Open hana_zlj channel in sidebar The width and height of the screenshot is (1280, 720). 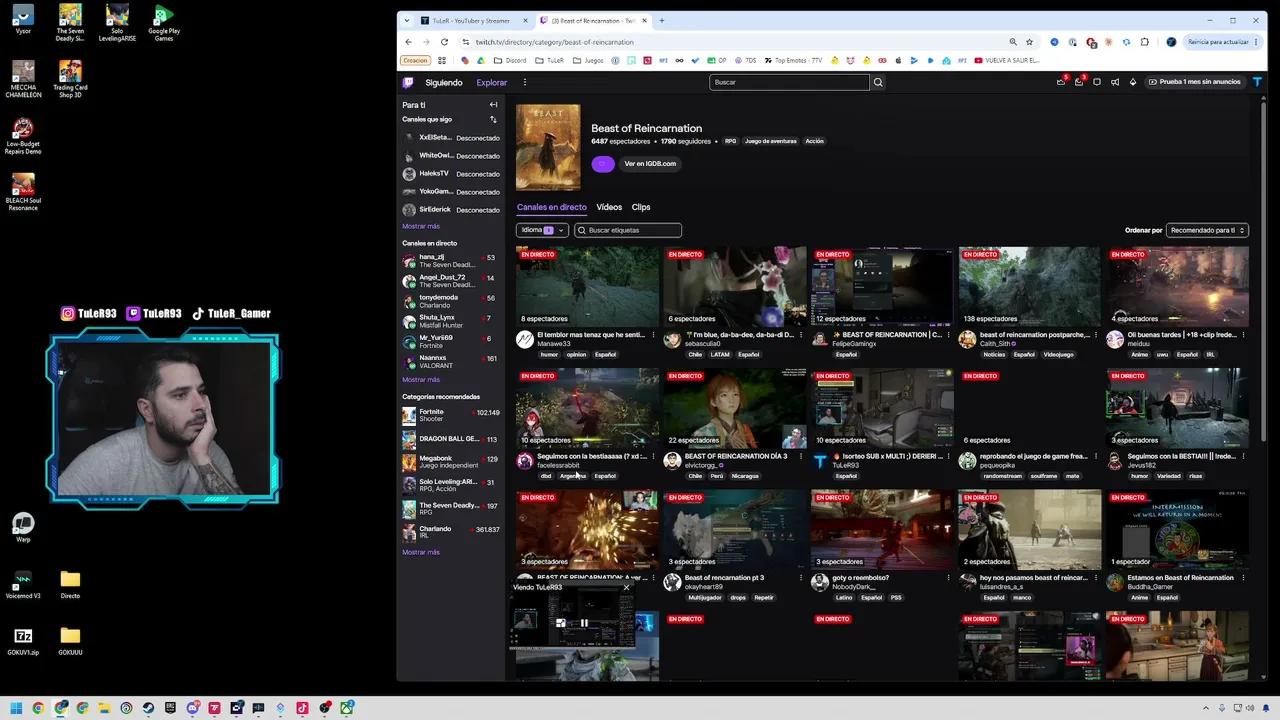(x=449, y=261)
